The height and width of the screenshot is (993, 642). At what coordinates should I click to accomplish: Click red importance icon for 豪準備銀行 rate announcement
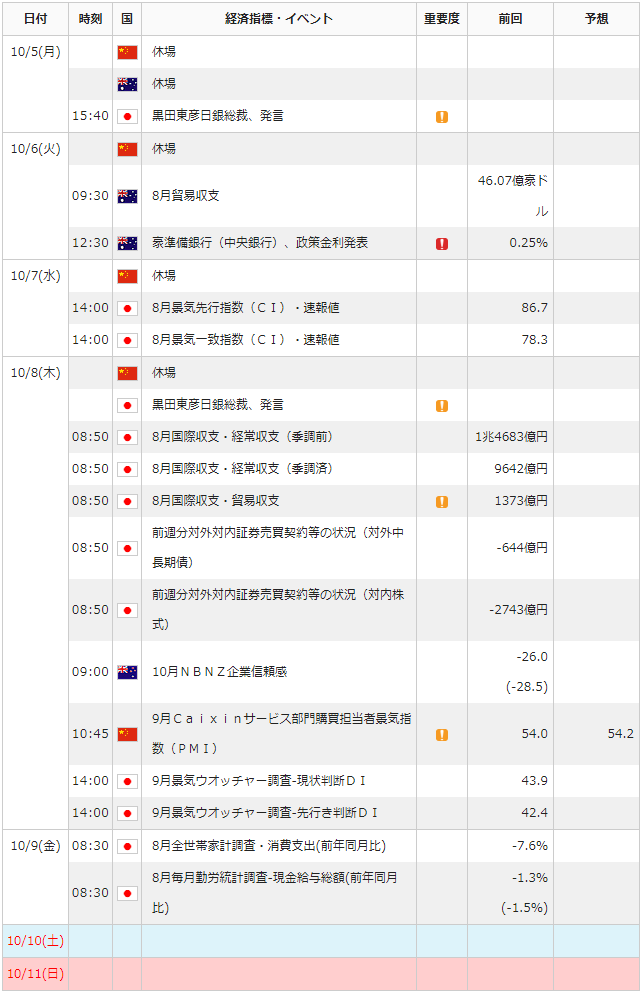442,244
